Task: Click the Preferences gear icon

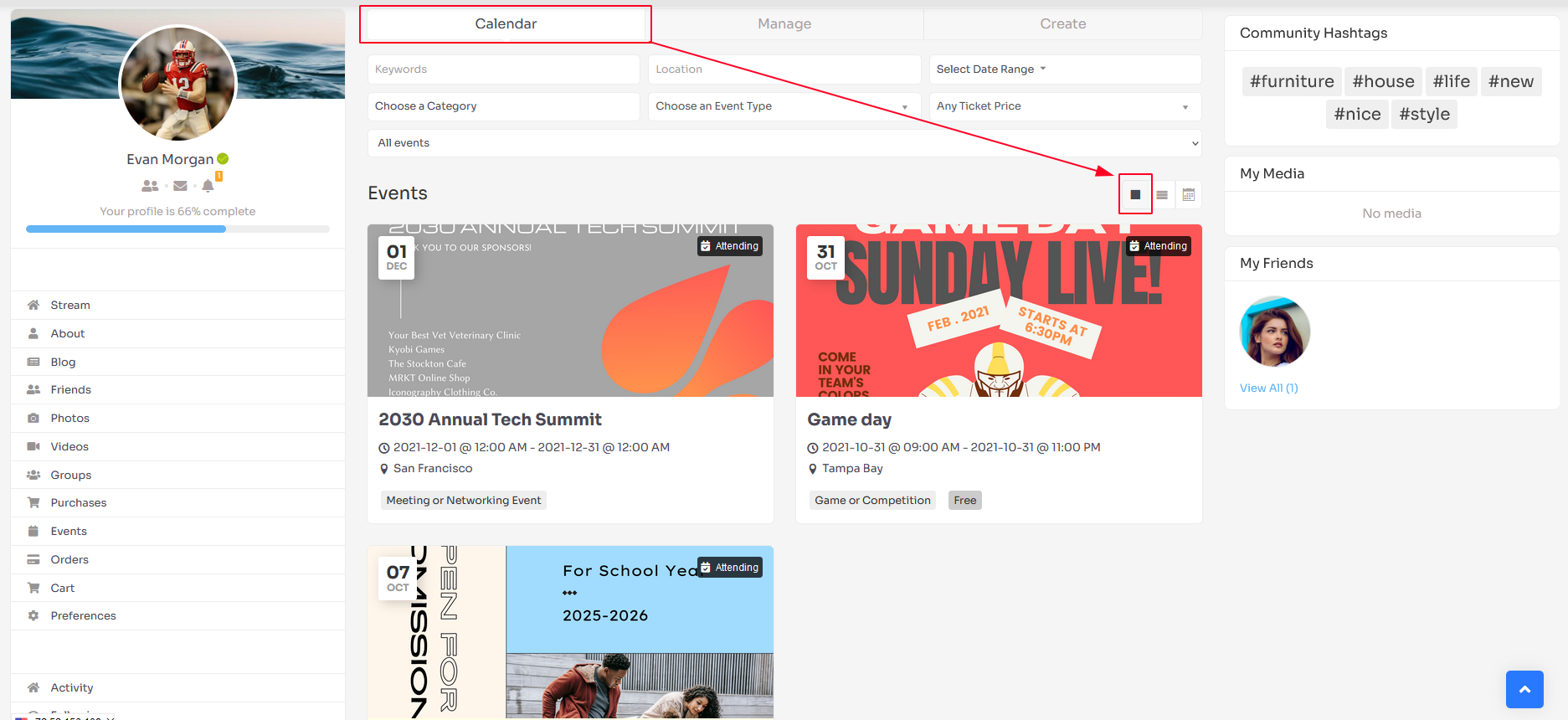Action: click(x=33, y=615)
